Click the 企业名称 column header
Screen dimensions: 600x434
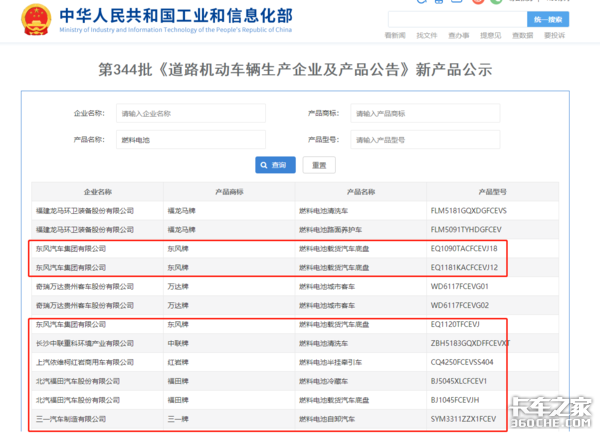click(98, 192)
